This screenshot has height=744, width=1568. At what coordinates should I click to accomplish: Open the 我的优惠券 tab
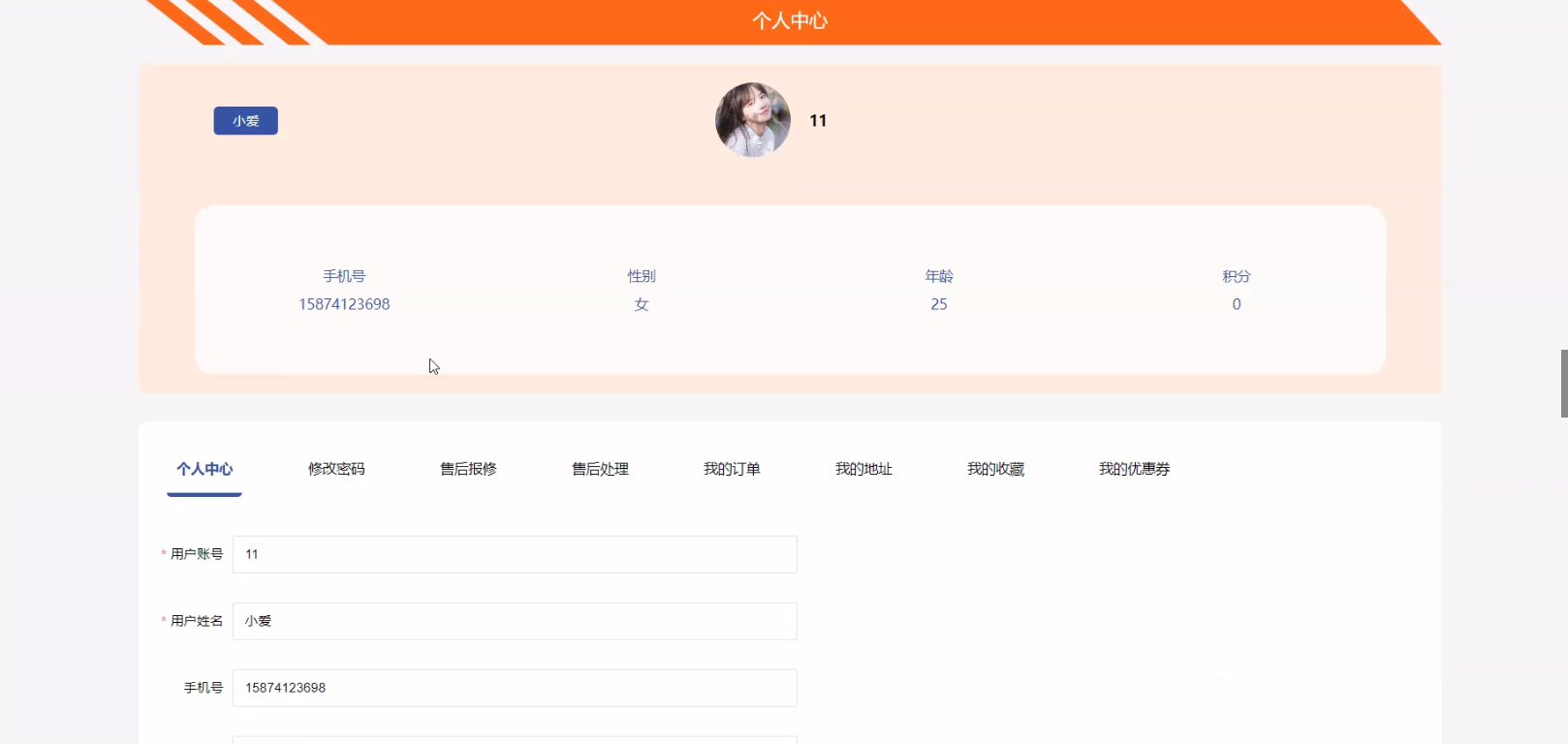(x=1134, y=469)
